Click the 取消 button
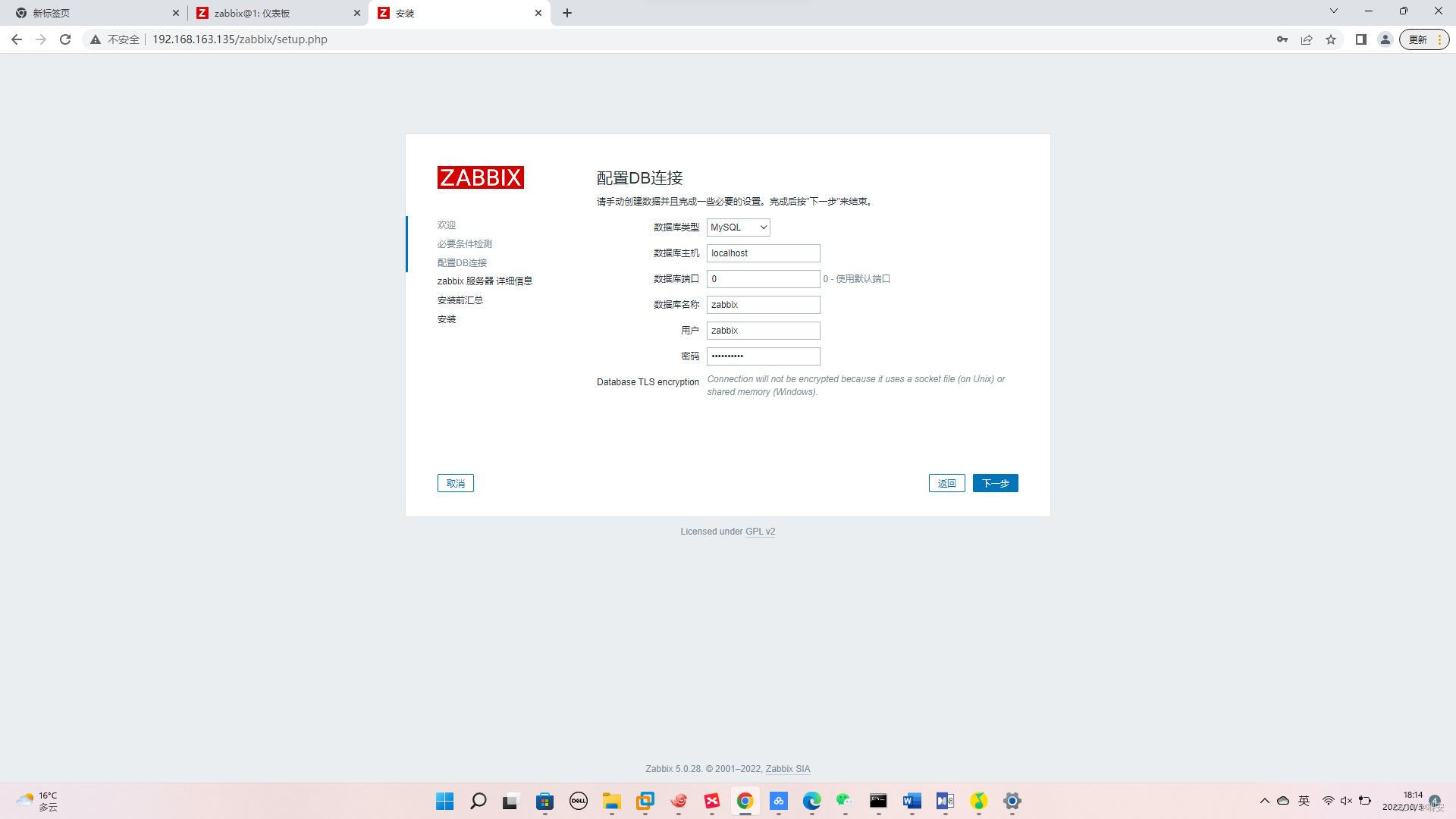This screenshot has height=819, width=1456. pyautogui.click(x=455, y=483)
